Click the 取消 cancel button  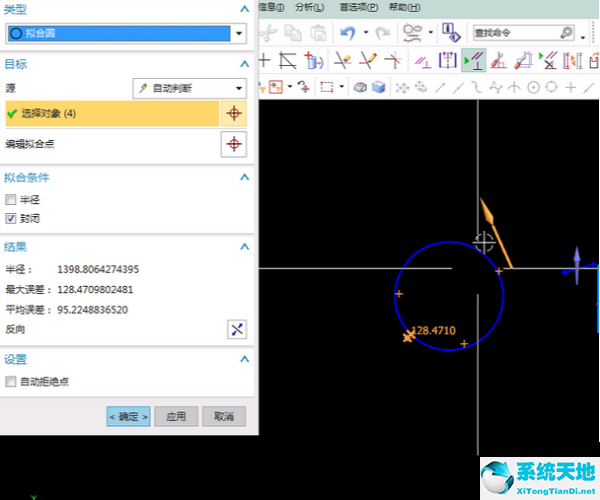pos(224,416)
